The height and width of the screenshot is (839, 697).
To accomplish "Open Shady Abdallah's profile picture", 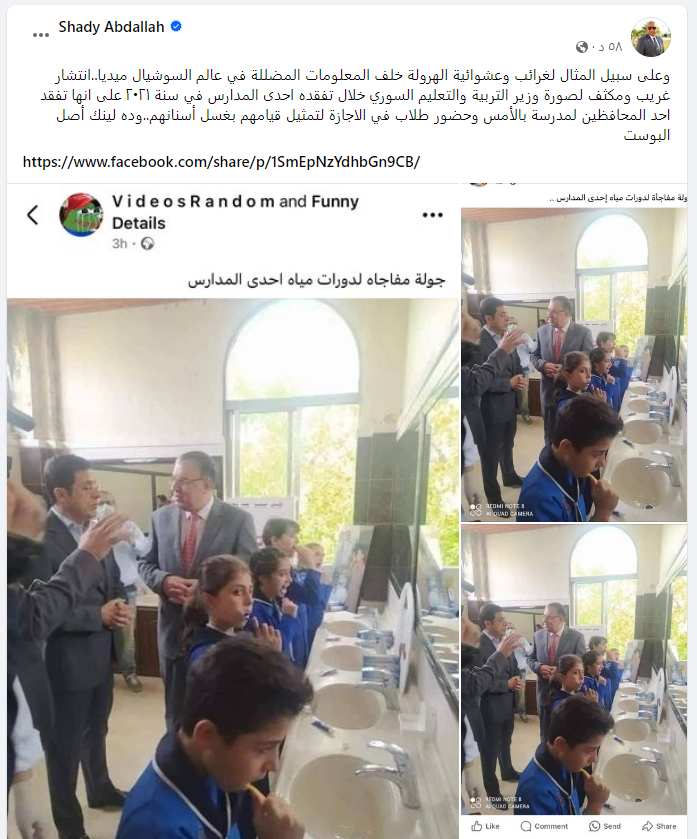I will point(651,37).
